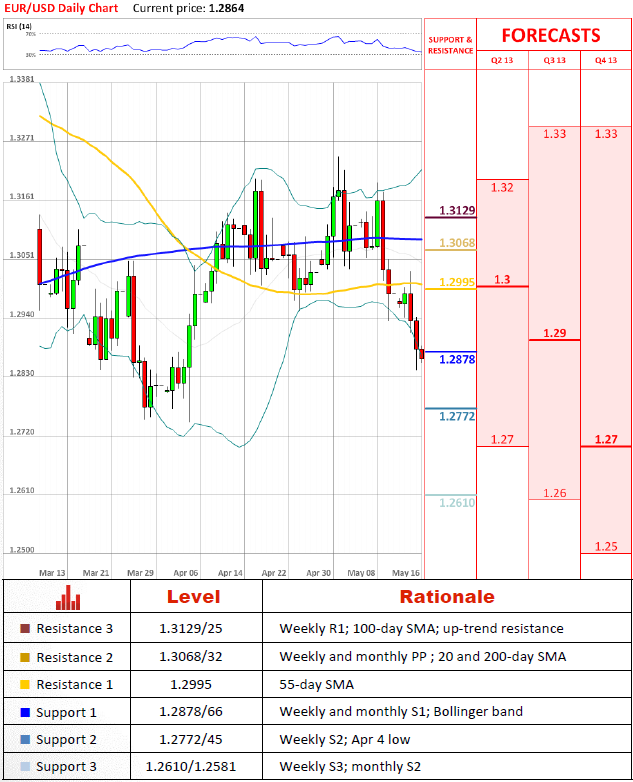Image resolution: width=633 pixels, height=782 pixels.
Task: Click the Q3 forecast median 1.29
Action: 555,333
